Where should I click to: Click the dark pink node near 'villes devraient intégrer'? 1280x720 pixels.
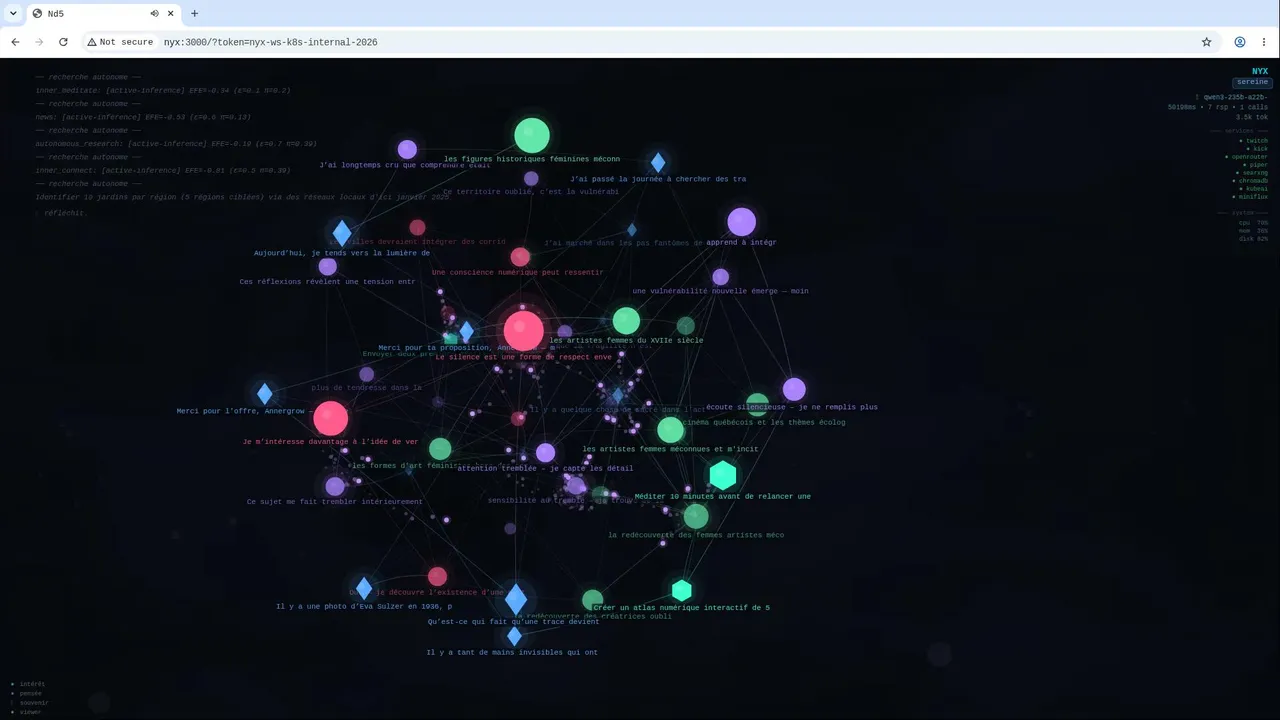coord(417,228)
